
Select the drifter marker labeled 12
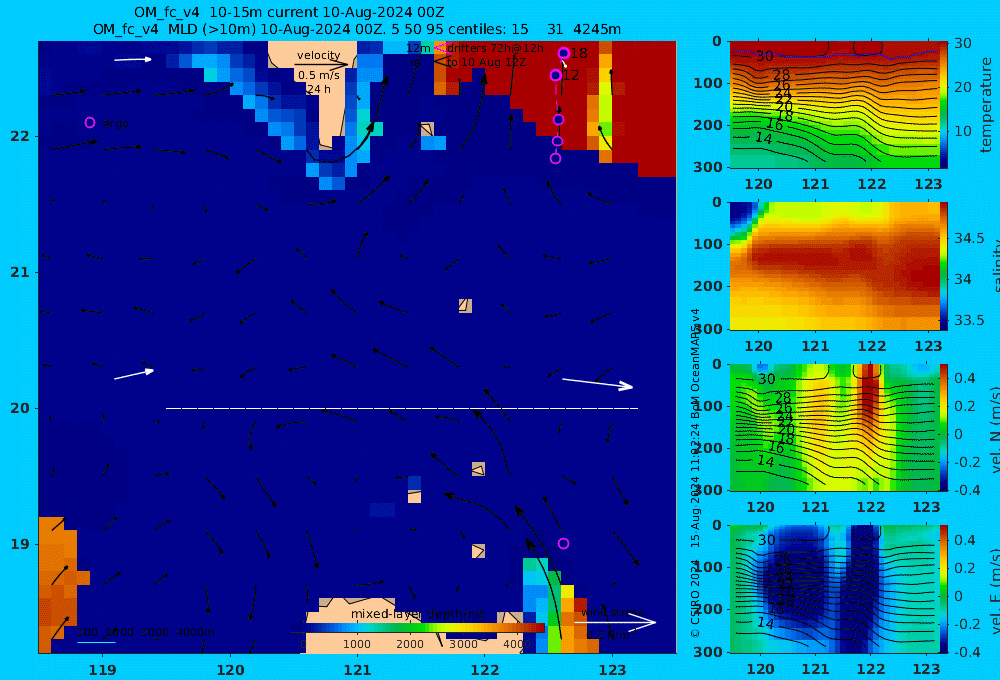555,75
